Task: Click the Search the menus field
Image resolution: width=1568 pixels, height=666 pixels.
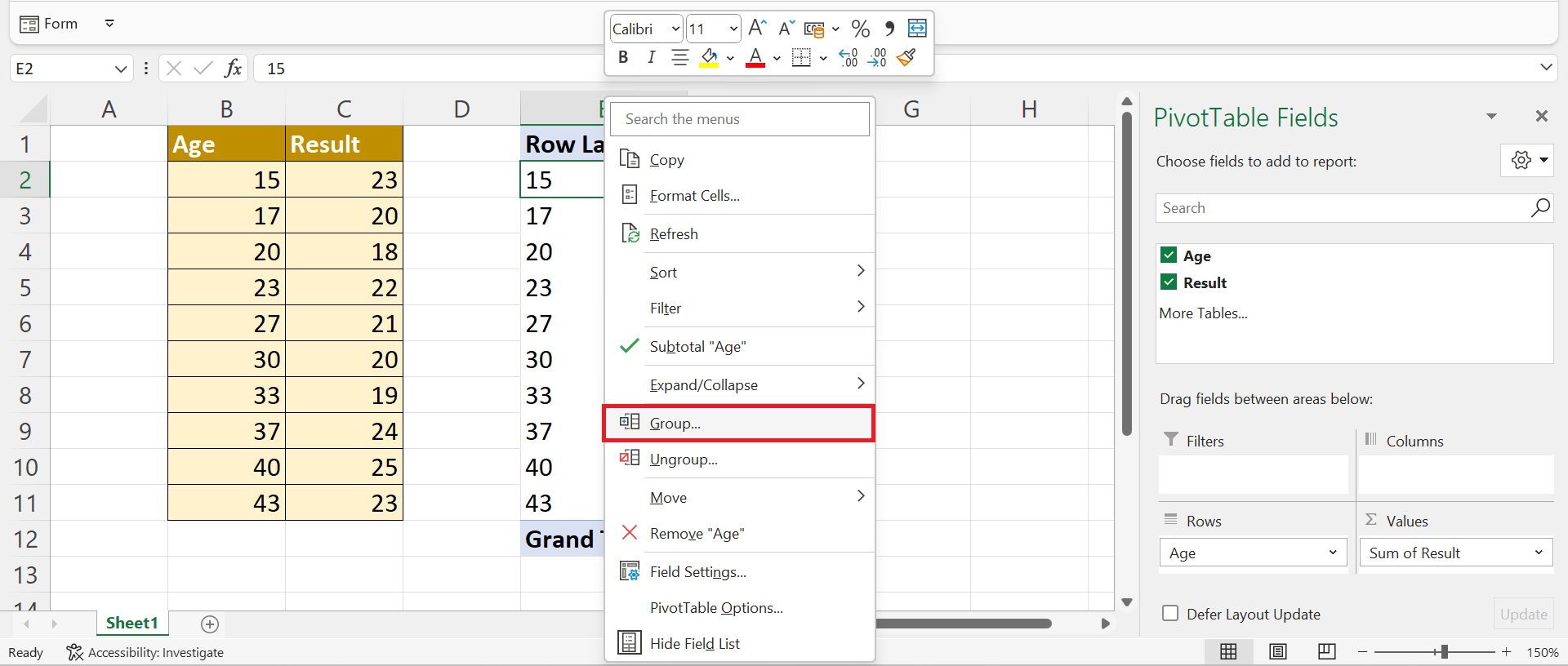Action: click(x=740, y=119)
